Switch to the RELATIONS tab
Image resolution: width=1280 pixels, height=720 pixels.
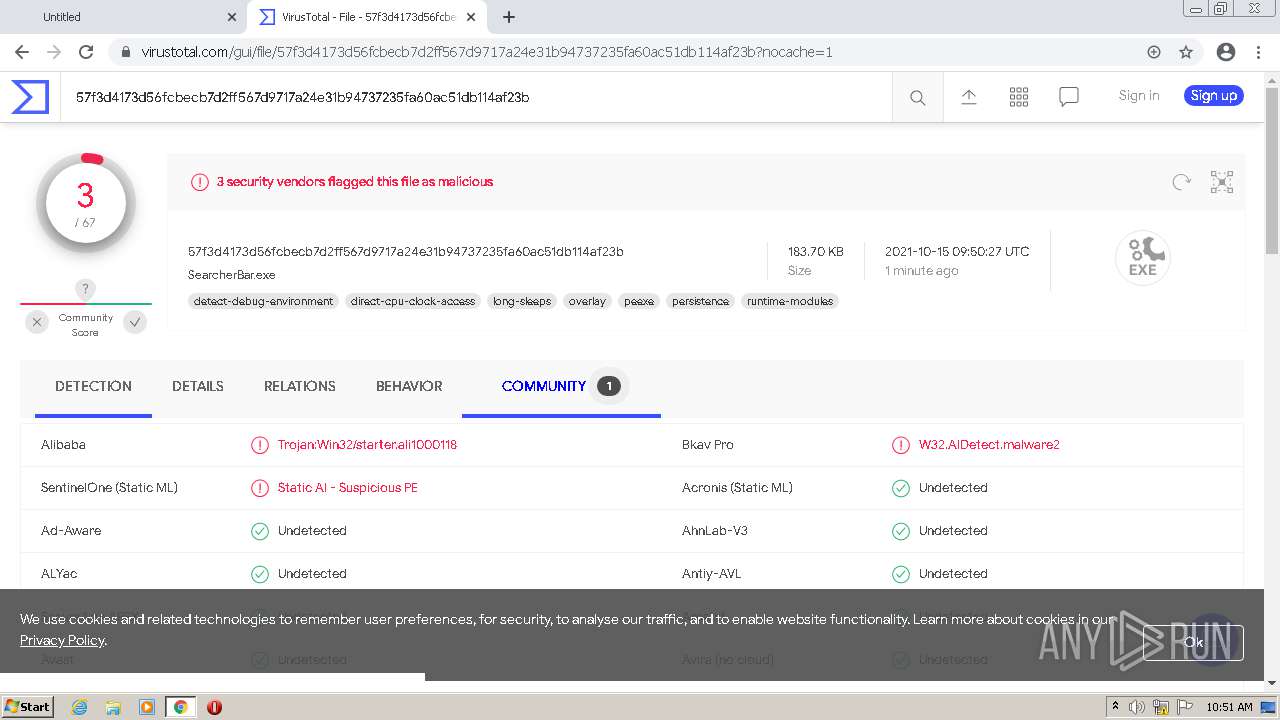pyautogui.click(x=300, y=386)
